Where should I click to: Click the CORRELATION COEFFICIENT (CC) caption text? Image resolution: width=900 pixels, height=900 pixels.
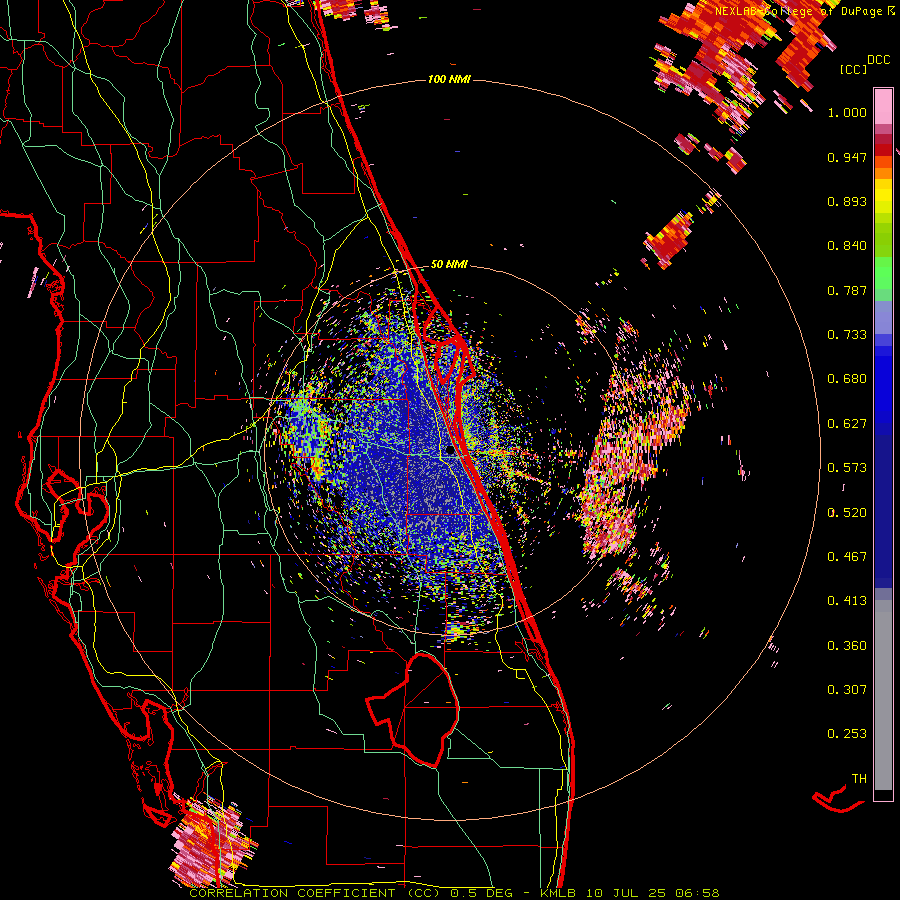pos(314,893)
